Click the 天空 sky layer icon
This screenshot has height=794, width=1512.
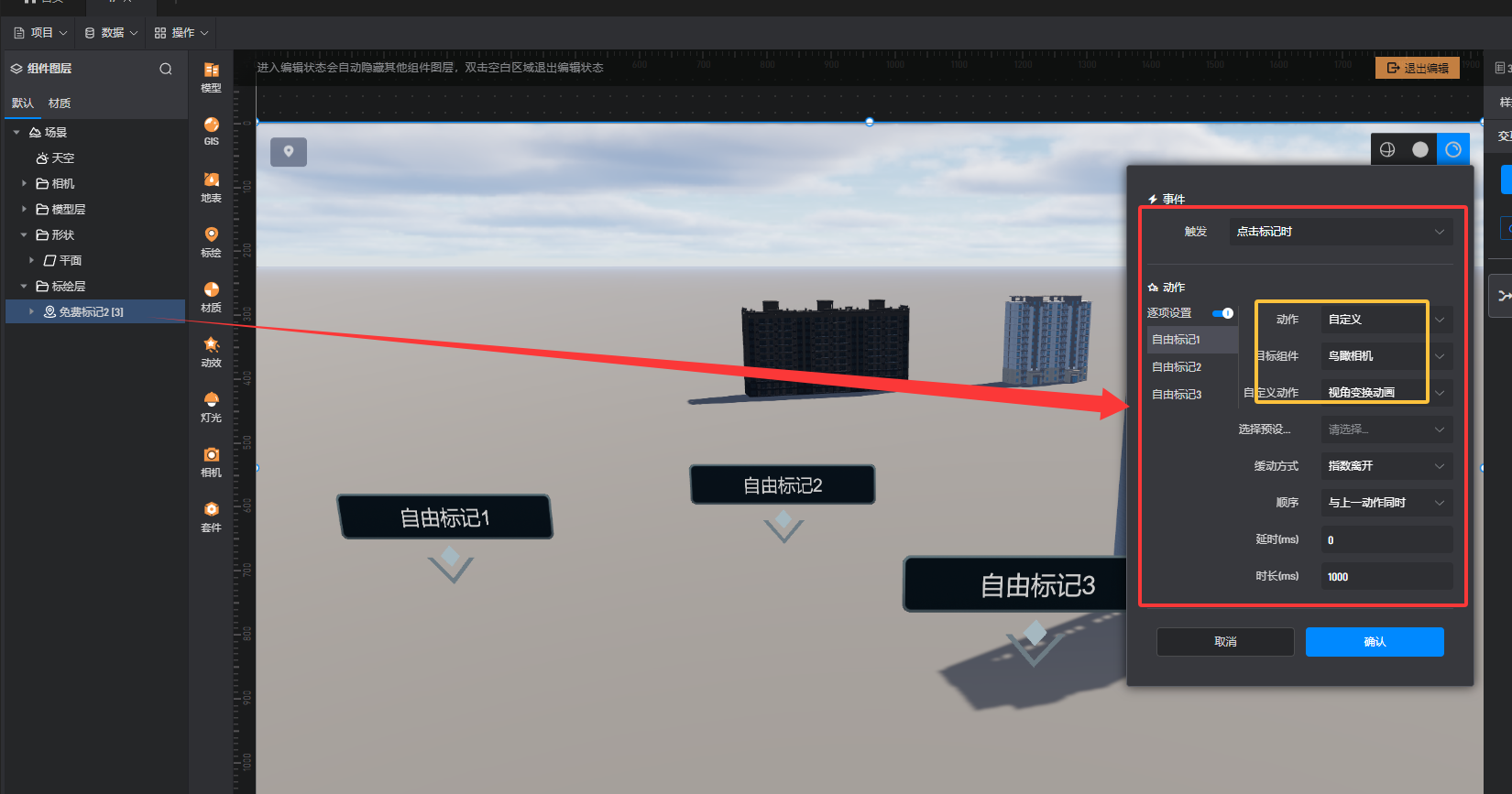coord(42,158)
